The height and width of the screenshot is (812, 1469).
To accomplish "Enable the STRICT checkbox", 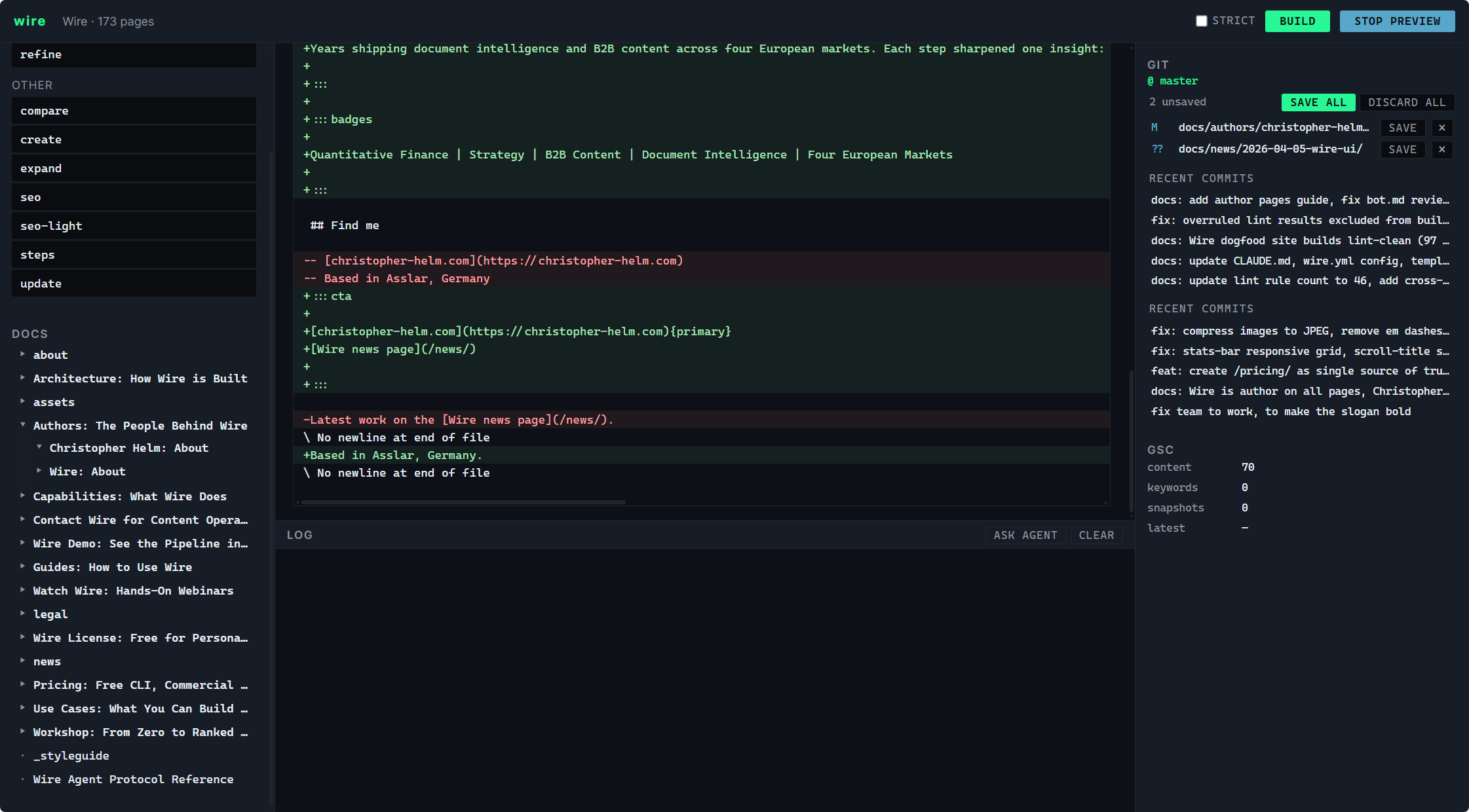I will pos(1202,20).
